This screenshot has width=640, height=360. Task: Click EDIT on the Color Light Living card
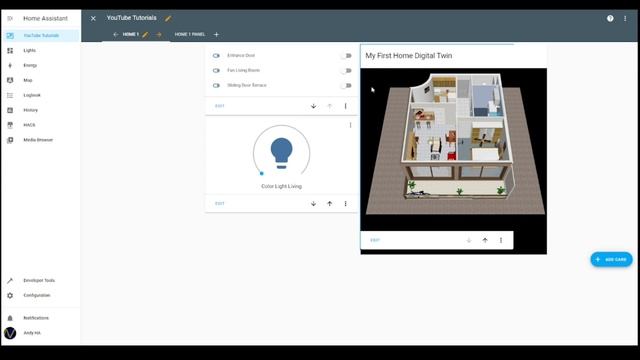click(x=220, y=204)
